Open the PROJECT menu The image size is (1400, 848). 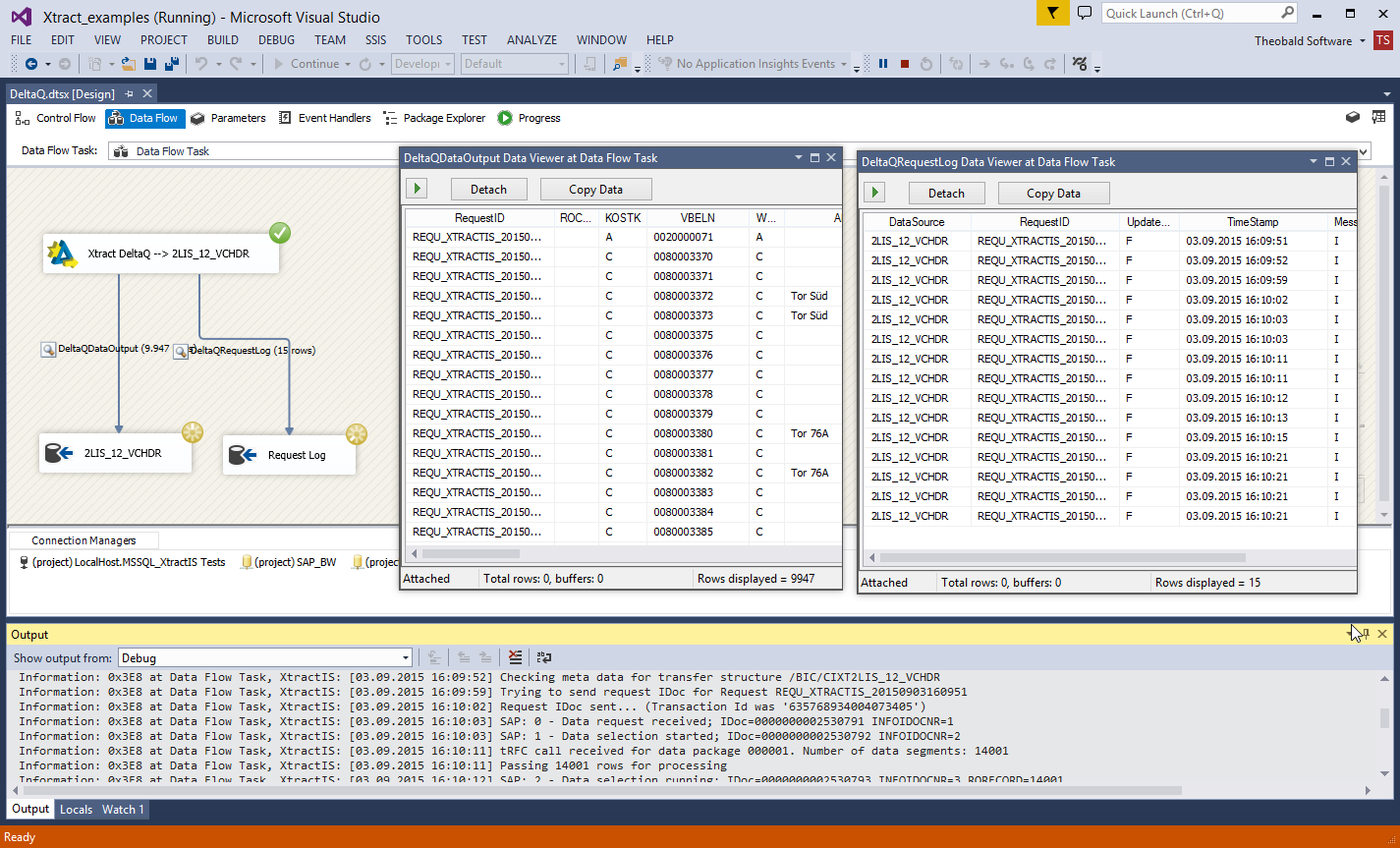pyautogui.click(x=163, y=40)
